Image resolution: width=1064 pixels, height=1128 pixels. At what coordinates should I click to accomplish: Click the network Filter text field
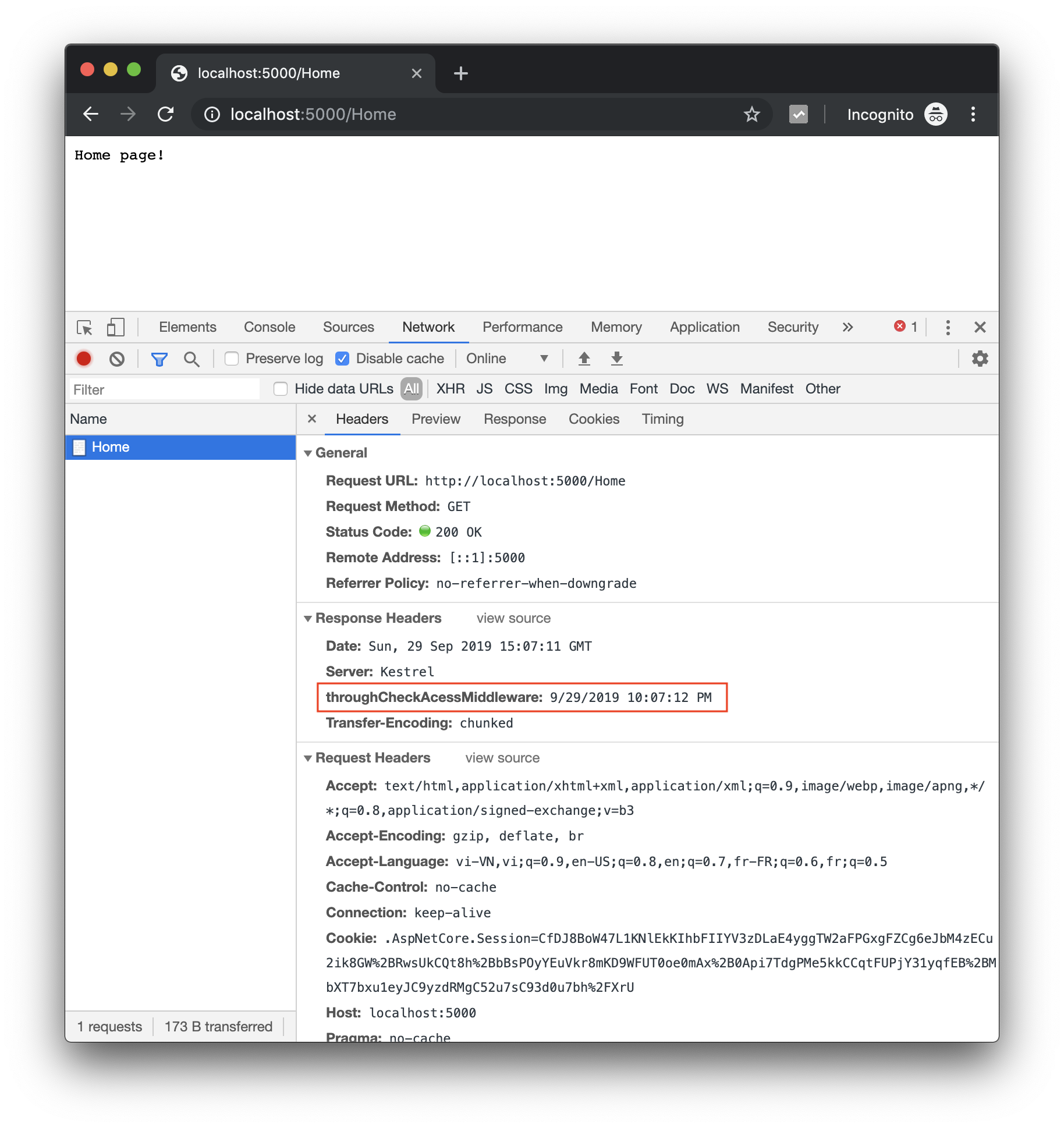(165, 389)
